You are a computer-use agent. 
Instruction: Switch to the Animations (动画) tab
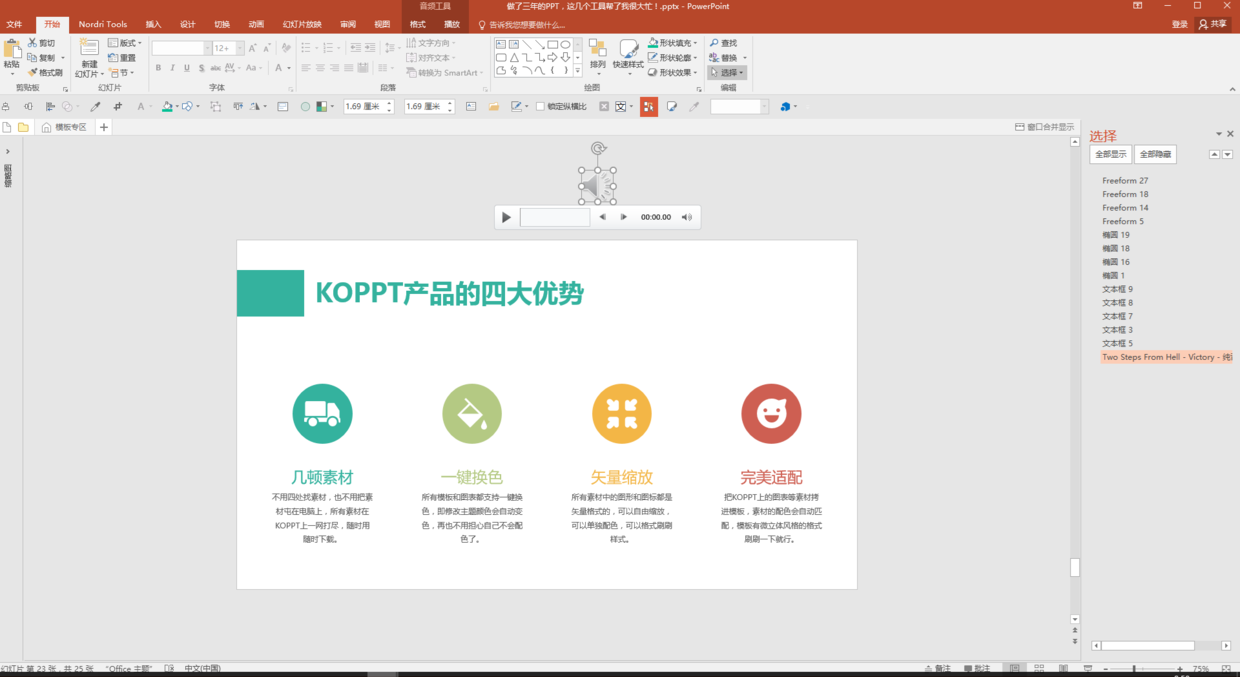tap(256, 24)
